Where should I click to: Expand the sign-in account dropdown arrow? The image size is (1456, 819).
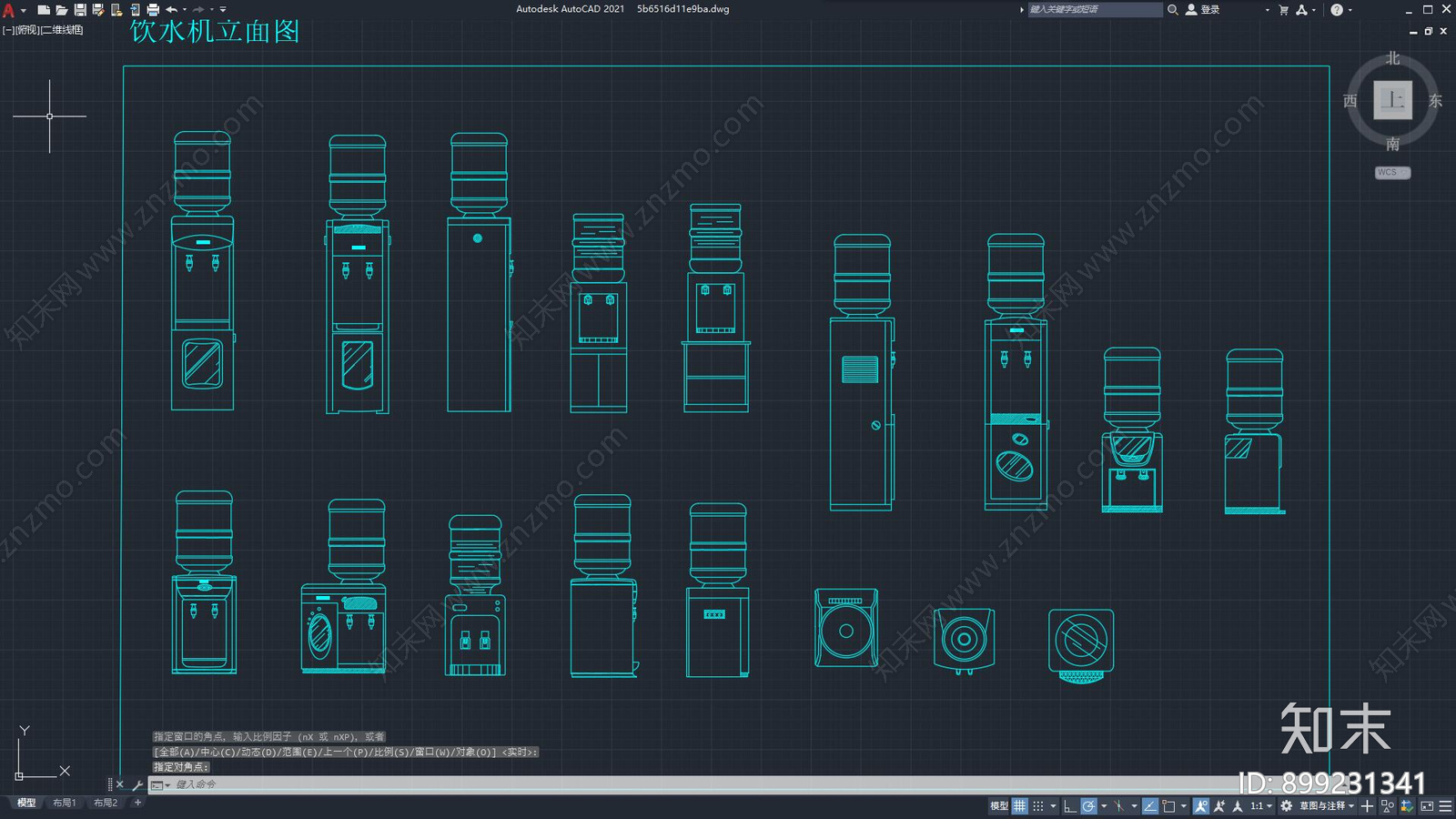pyautogui.click(x=1267, y=10)
